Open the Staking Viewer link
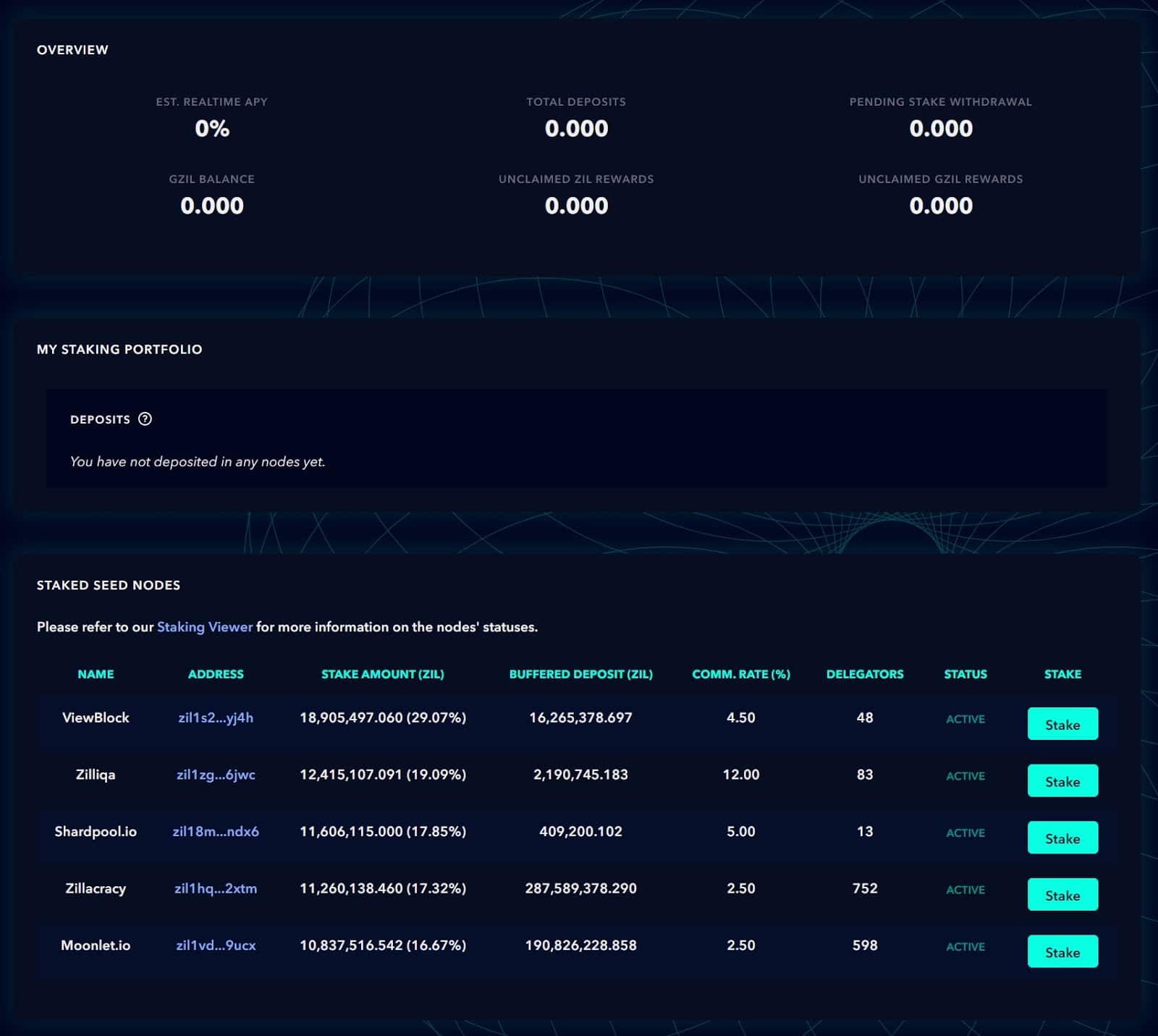Viewport: 1158px width, 1036px height. coord(205,627)
